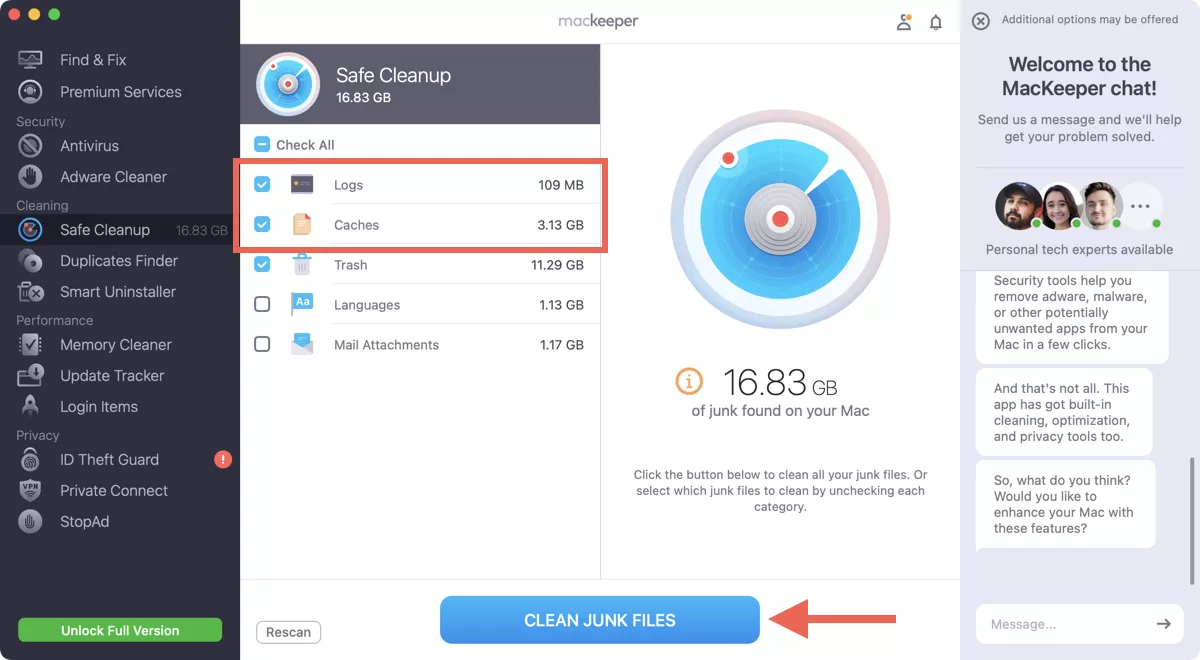Click the Smart Uninstaller icon
The image size is (1200, 660).
coord(31,292)
